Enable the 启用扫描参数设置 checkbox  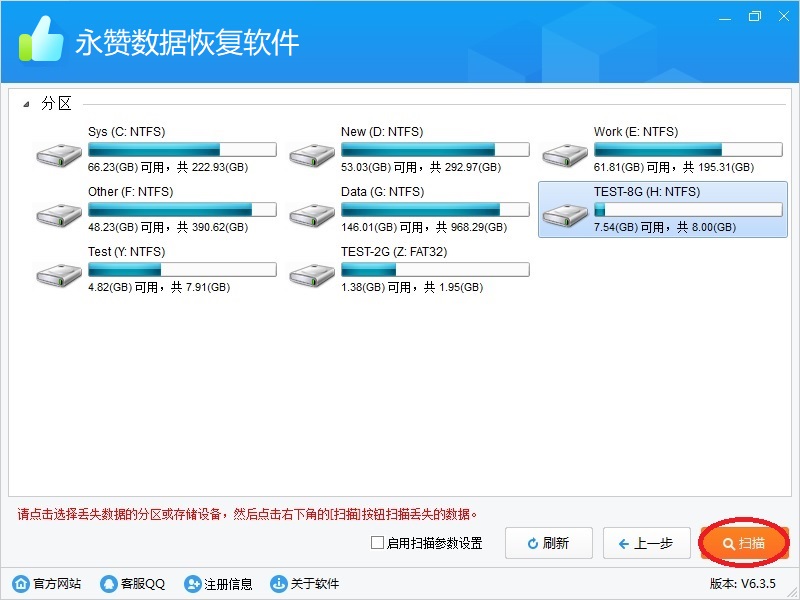point(377,544)
